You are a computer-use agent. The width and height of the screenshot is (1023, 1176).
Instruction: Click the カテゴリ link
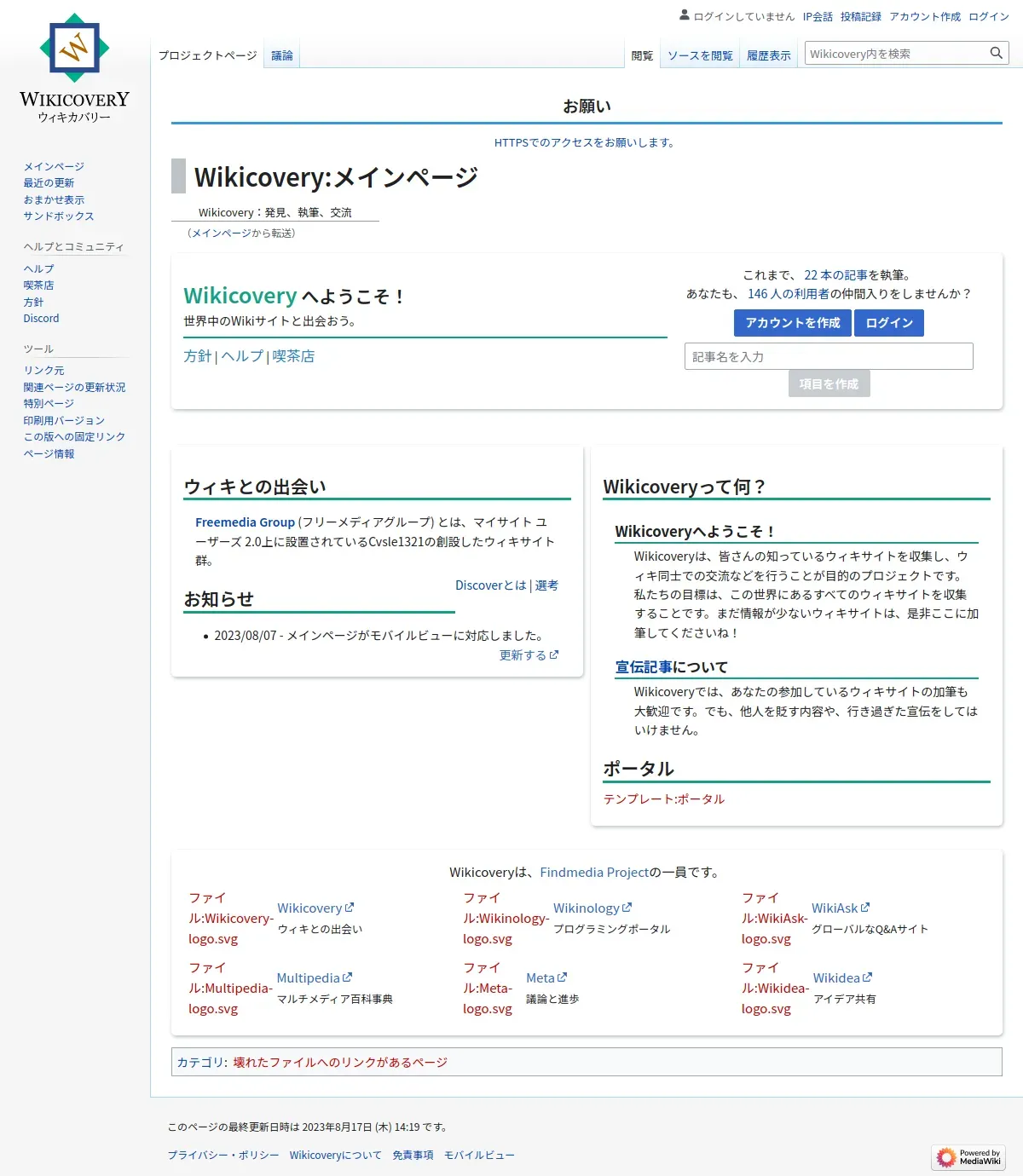click(200, 1063)
